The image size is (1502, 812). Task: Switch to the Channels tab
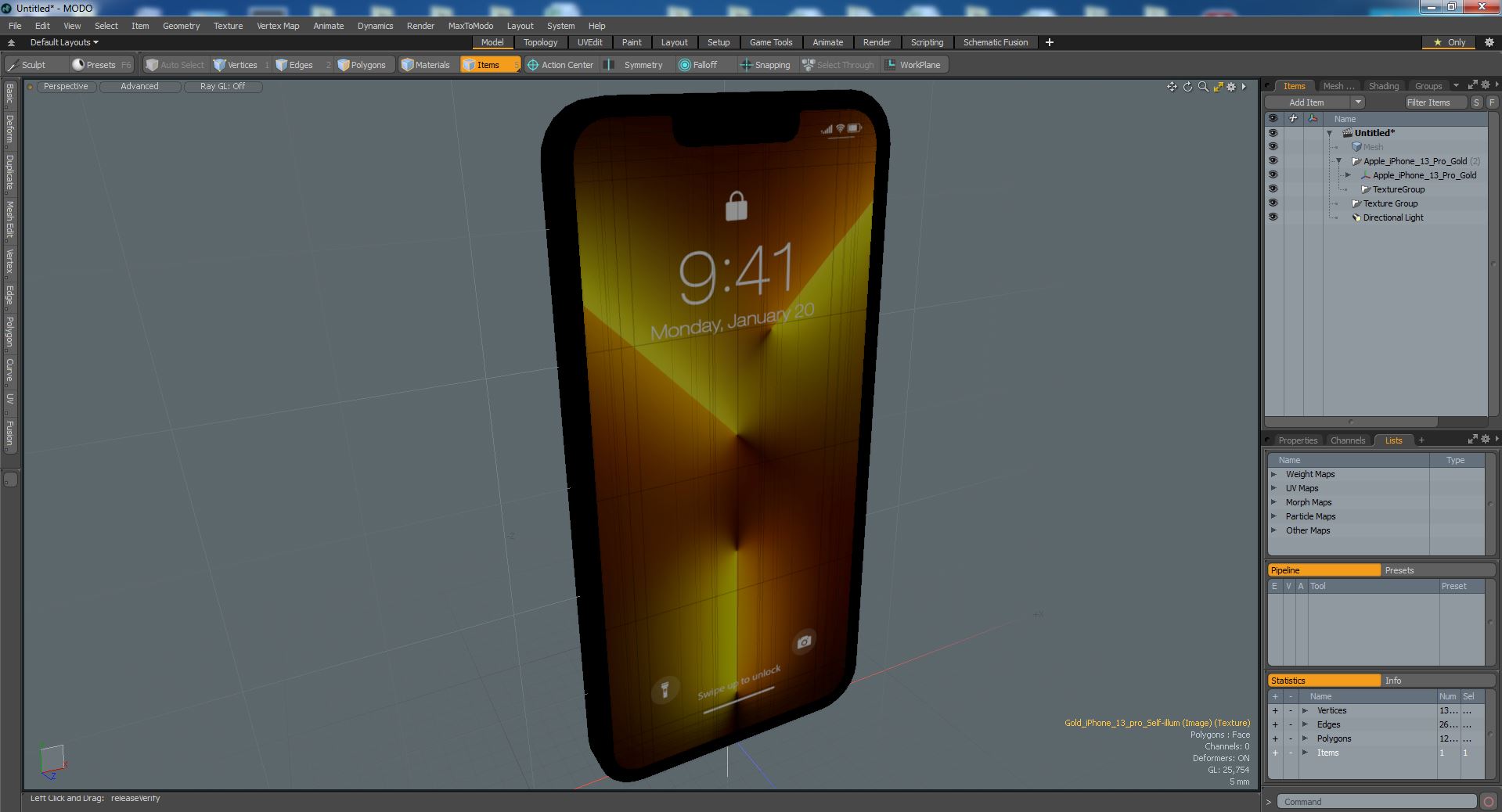click(1347, 440)
